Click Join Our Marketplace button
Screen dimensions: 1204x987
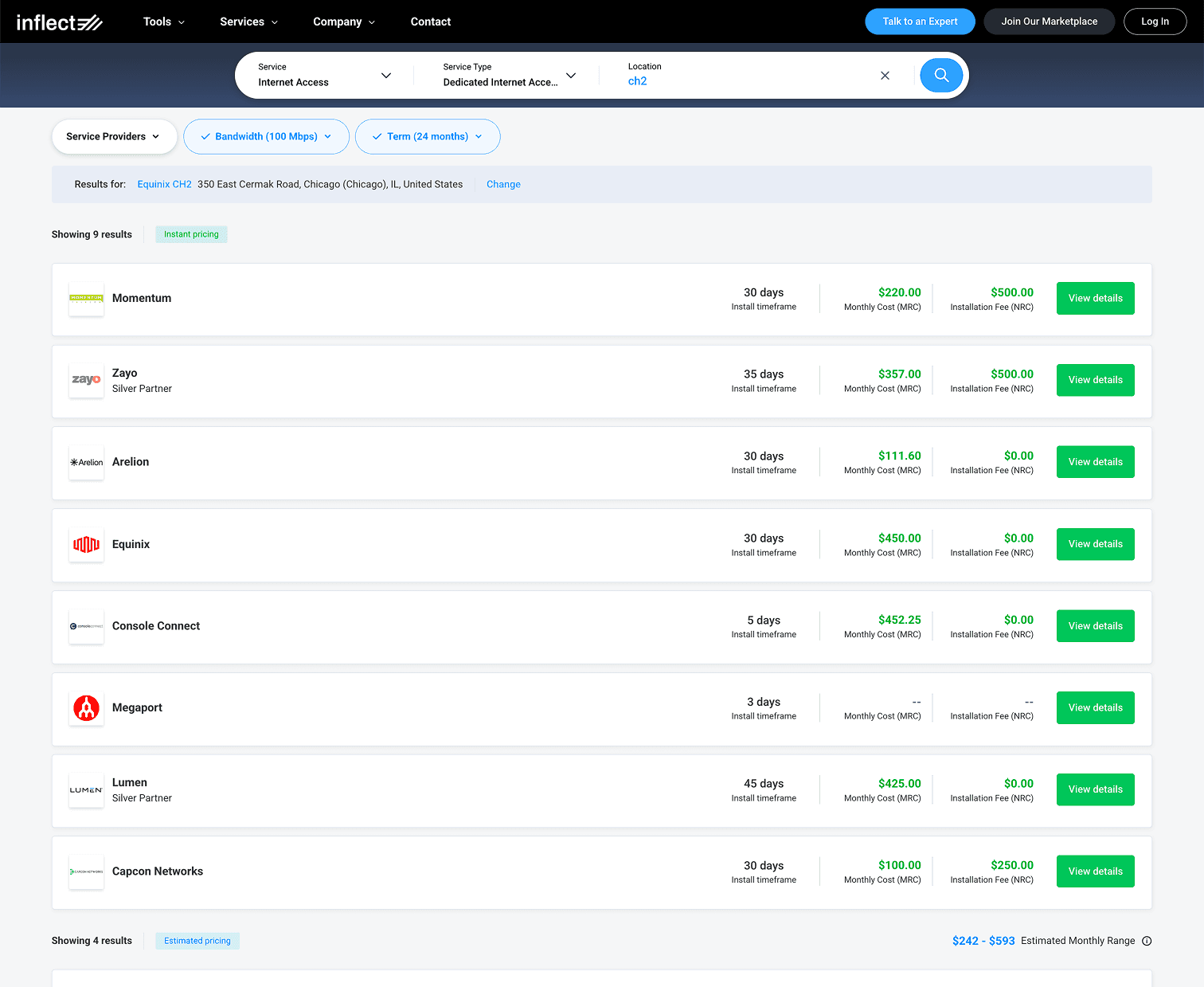[x=1049, y=22]
